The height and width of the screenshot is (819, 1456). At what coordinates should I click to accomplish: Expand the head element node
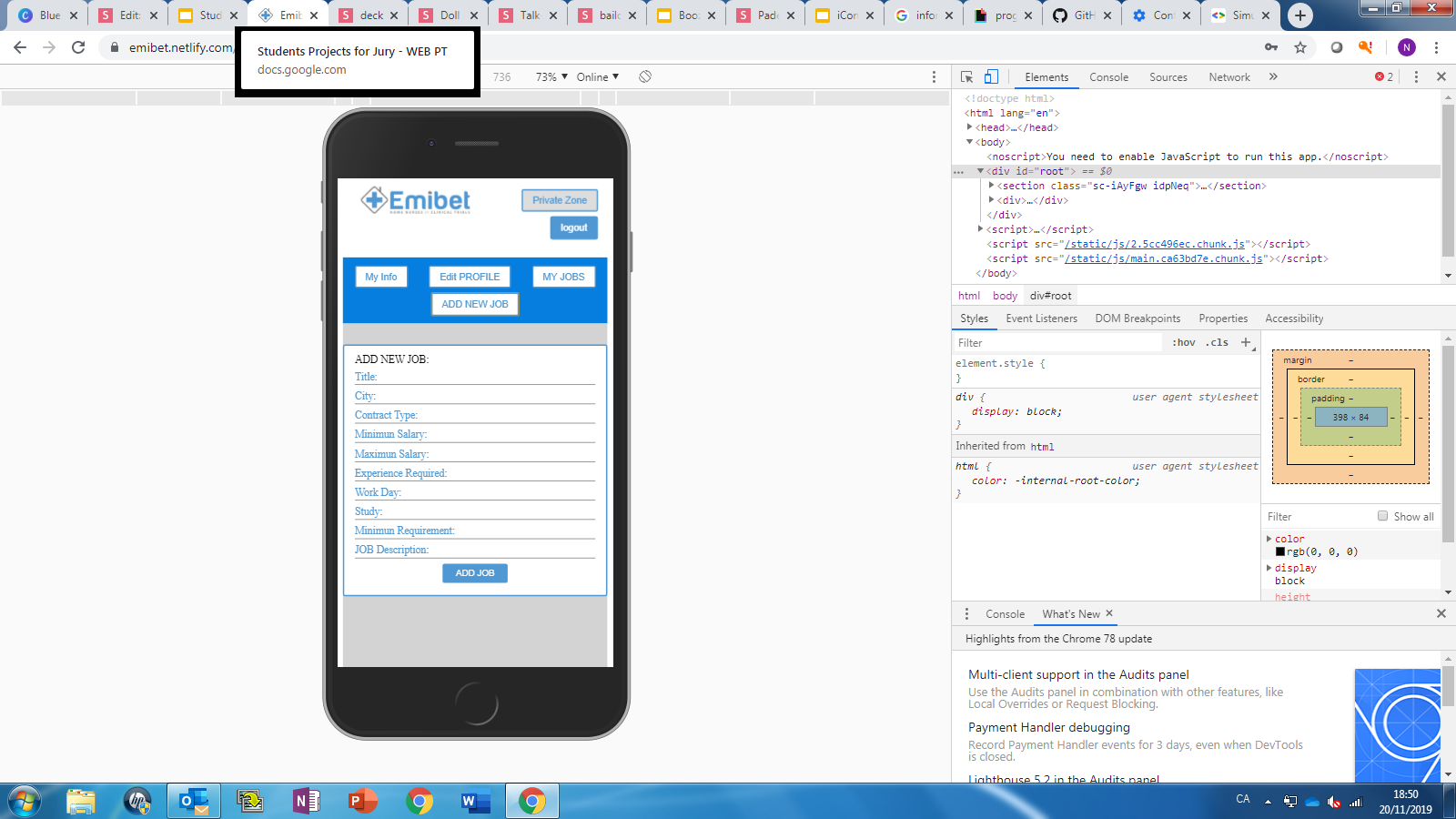(970, 127)
